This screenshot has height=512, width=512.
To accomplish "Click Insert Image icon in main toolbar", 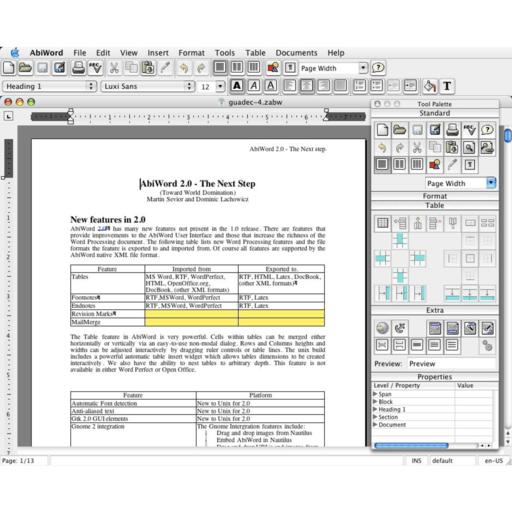I will (x=273, y=68).
